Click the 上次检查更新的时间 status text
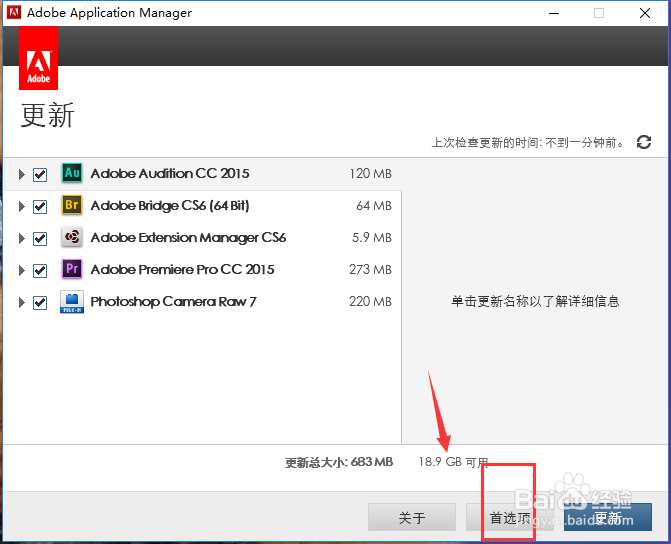Viewport: 671px width, 544px height. (528, 143)
